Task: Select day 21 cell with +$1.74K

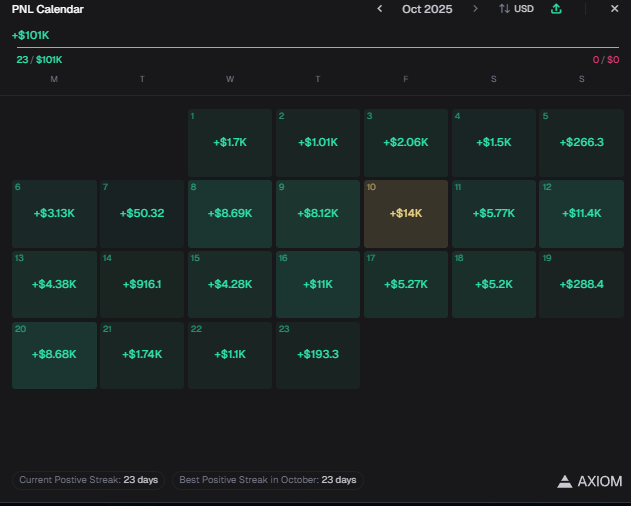Action: coord(142,355)
